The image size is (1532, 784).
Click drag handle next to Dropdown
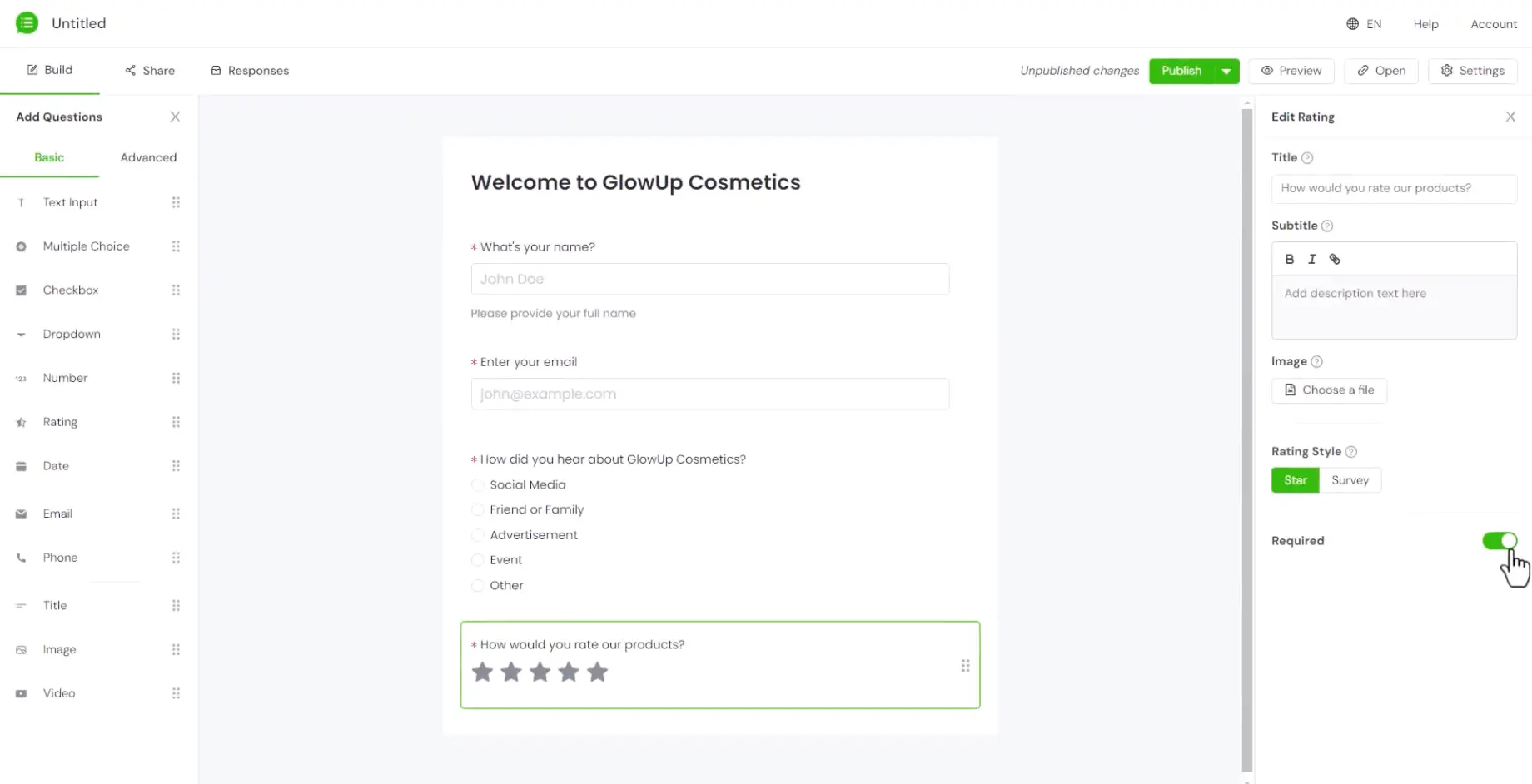pos(176,334)
